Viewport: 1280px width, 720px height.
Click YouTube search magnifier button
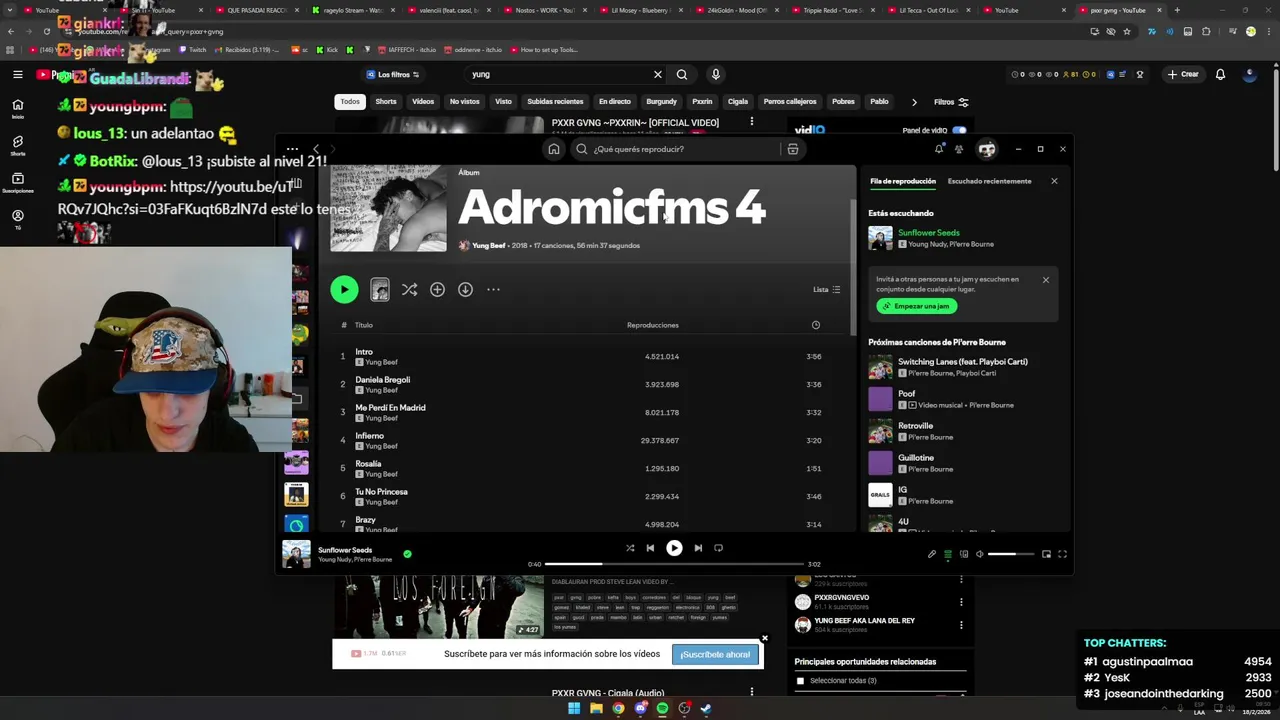682,74
